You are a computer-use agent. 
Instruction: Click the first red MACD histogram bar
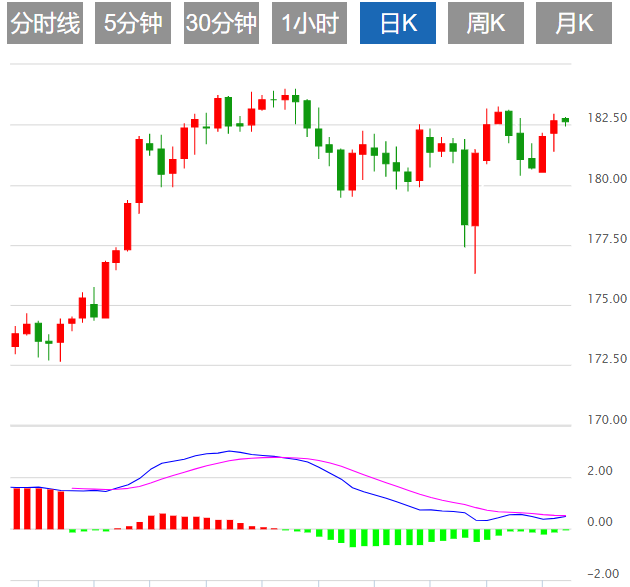(16, 508)
